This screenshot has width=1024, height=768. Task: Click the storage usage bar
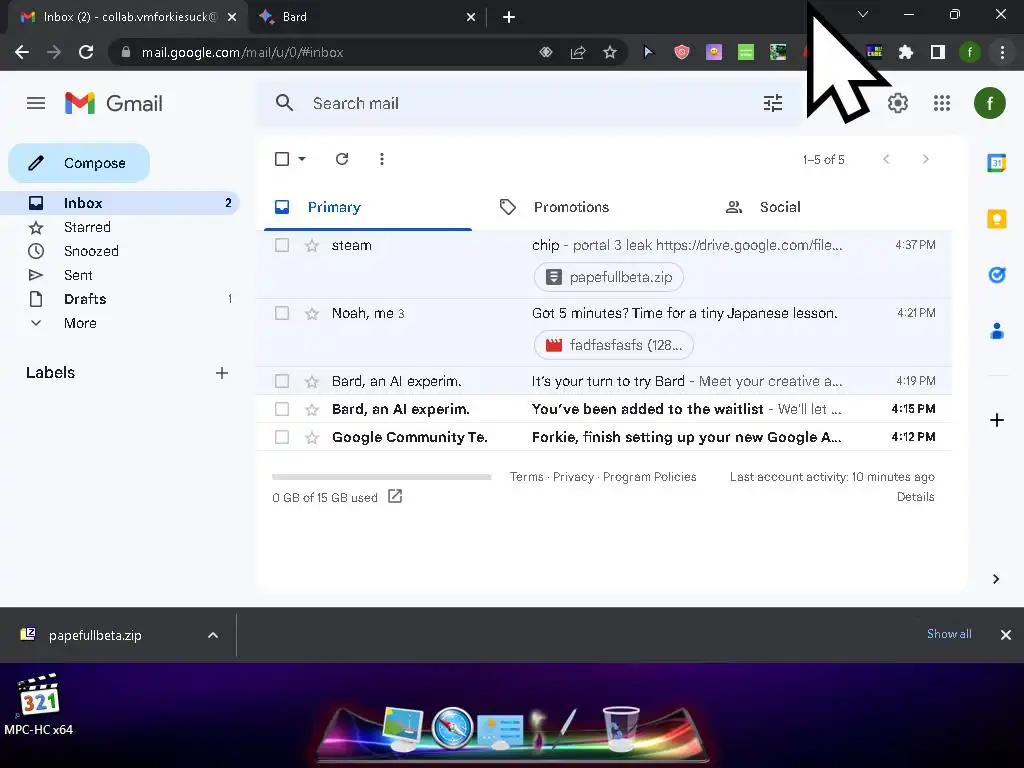pyautogui.click(x=381, y=477)
